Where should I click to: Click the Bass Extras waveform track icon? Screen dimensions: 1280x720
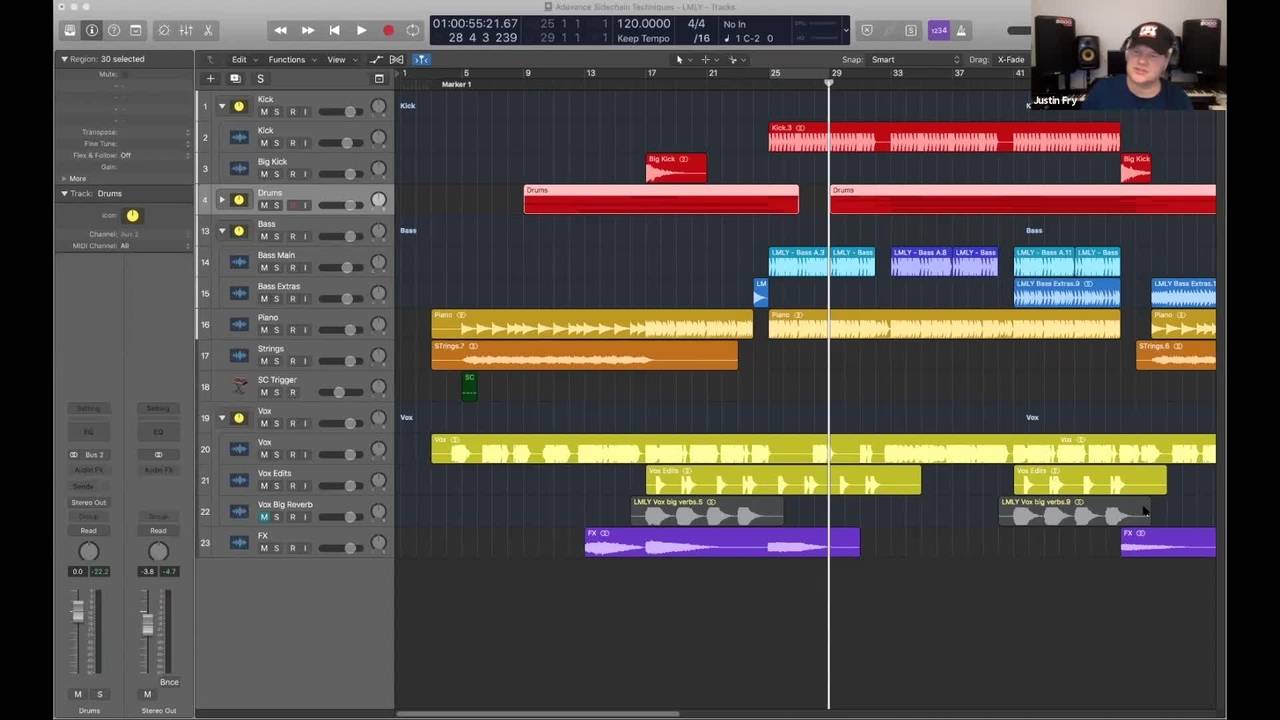pos(239,293)
